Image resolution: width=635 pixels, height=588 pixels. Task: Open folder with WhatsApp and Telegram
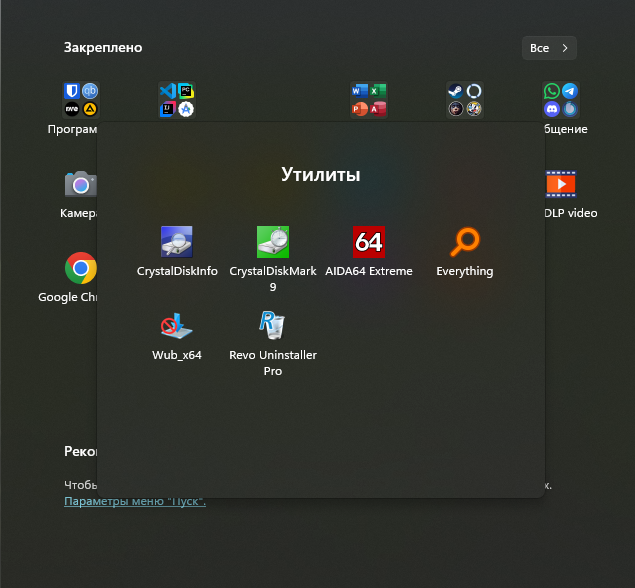pyautogui.click(x=561, y=100)
